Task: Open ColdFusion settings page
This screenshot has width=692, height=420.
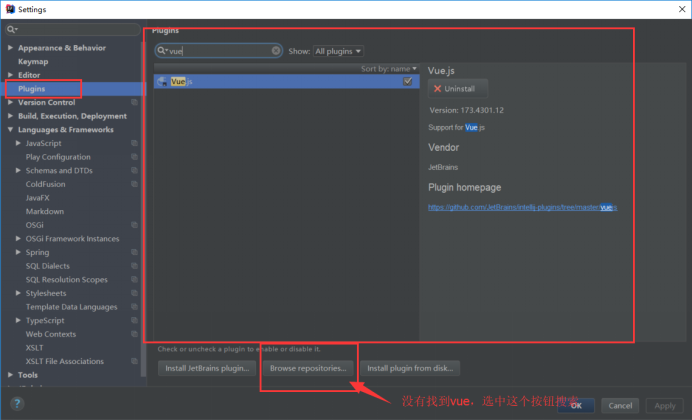Action: (x=45, y=184)
